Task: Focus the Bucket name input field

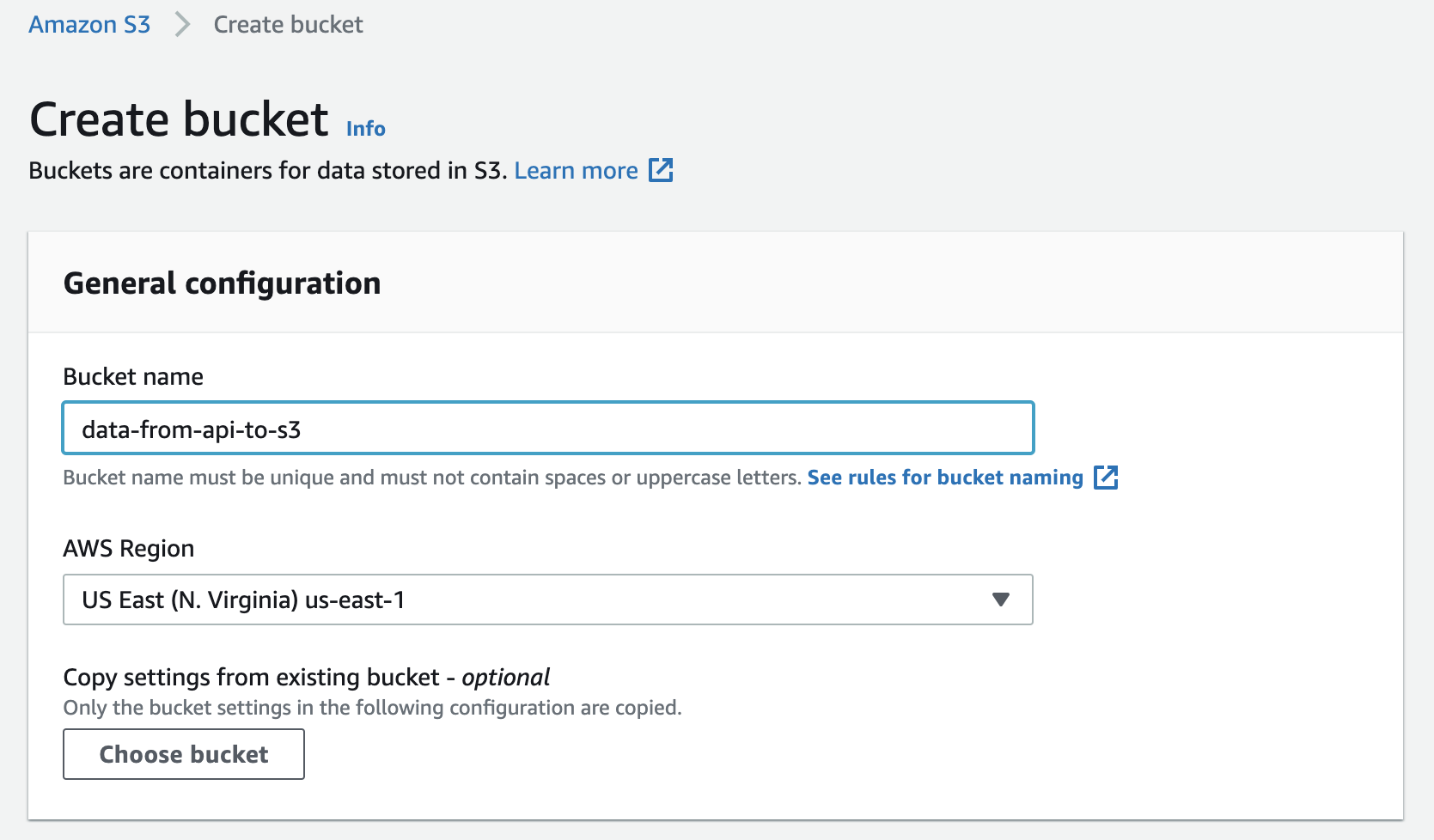Action: click(548, 428)
